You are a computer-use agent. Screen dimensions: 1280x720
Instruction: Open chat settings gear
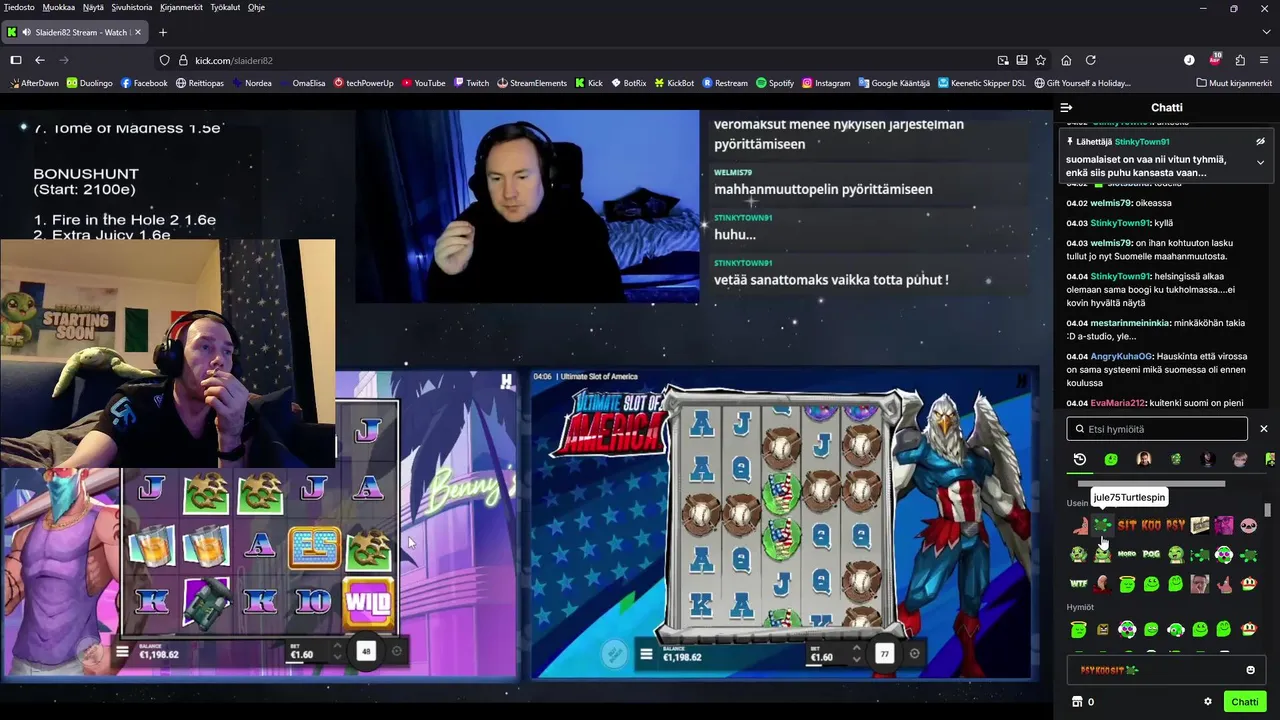tap(1208, 702)
